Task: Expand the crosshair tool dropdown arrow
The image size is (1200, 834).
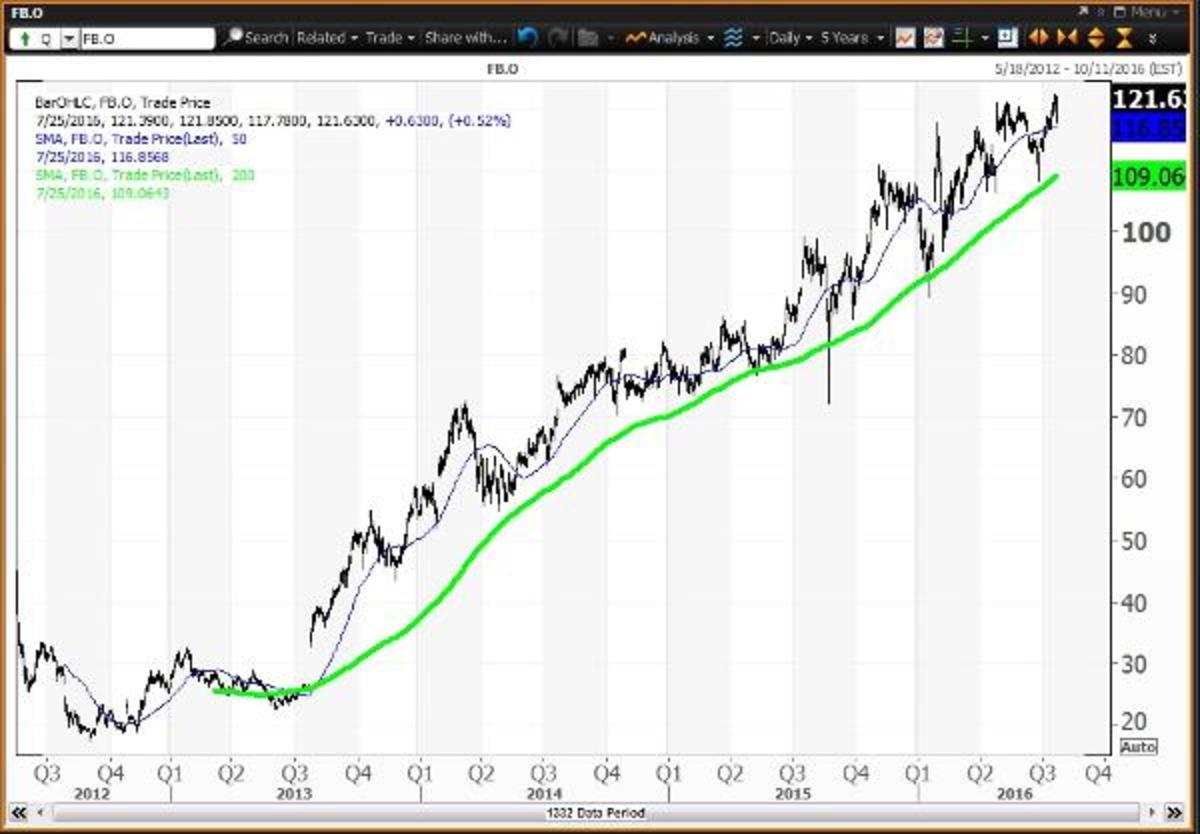Action: [x=985, y=38]
